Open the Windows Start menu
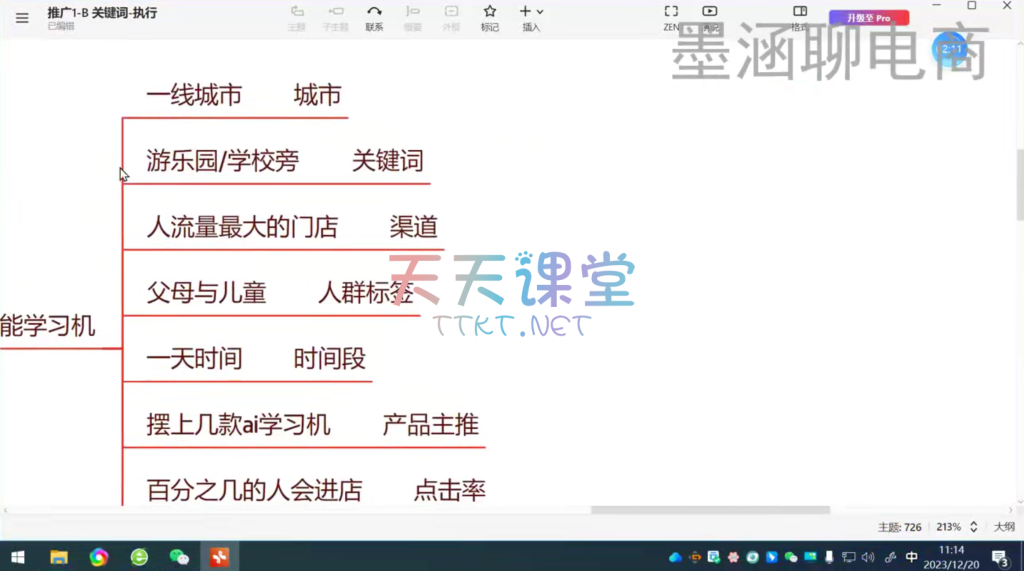The width and height of the screenshot is (1024, 571). coord(17,557)
